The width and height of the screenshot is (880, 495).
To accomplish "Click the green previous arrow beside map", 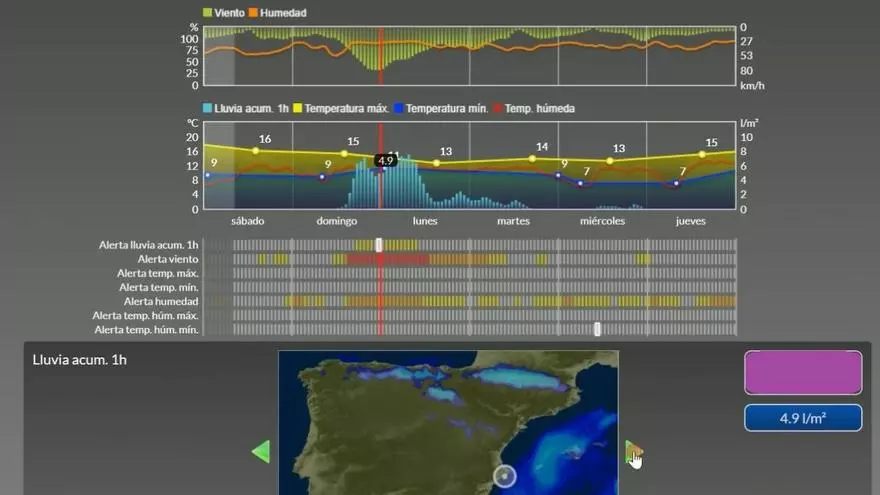I will 260,452.
